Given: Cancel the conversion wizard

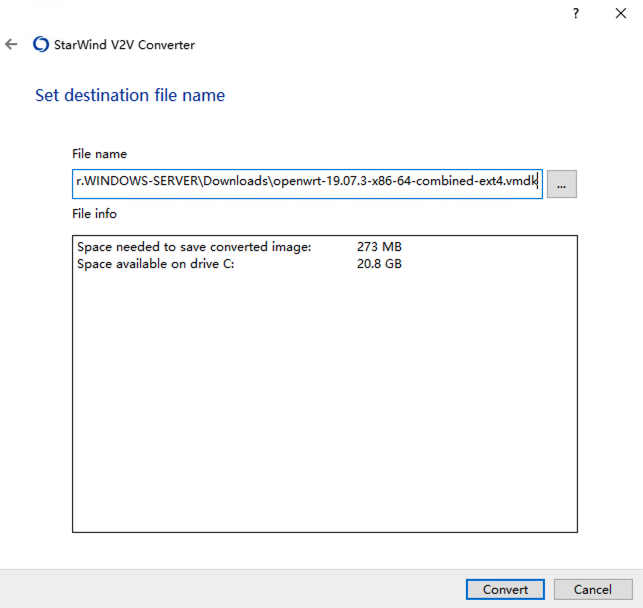Looking at the screenshot, I should pos(593,590).
